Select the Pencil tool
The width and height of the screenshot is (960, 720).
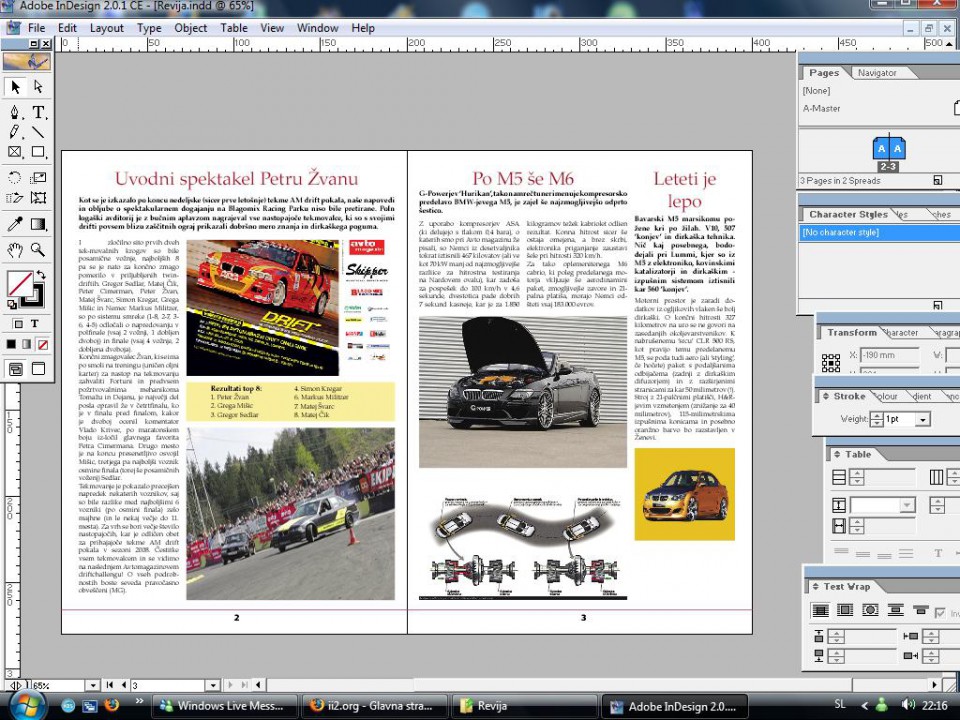click(15, 132)
